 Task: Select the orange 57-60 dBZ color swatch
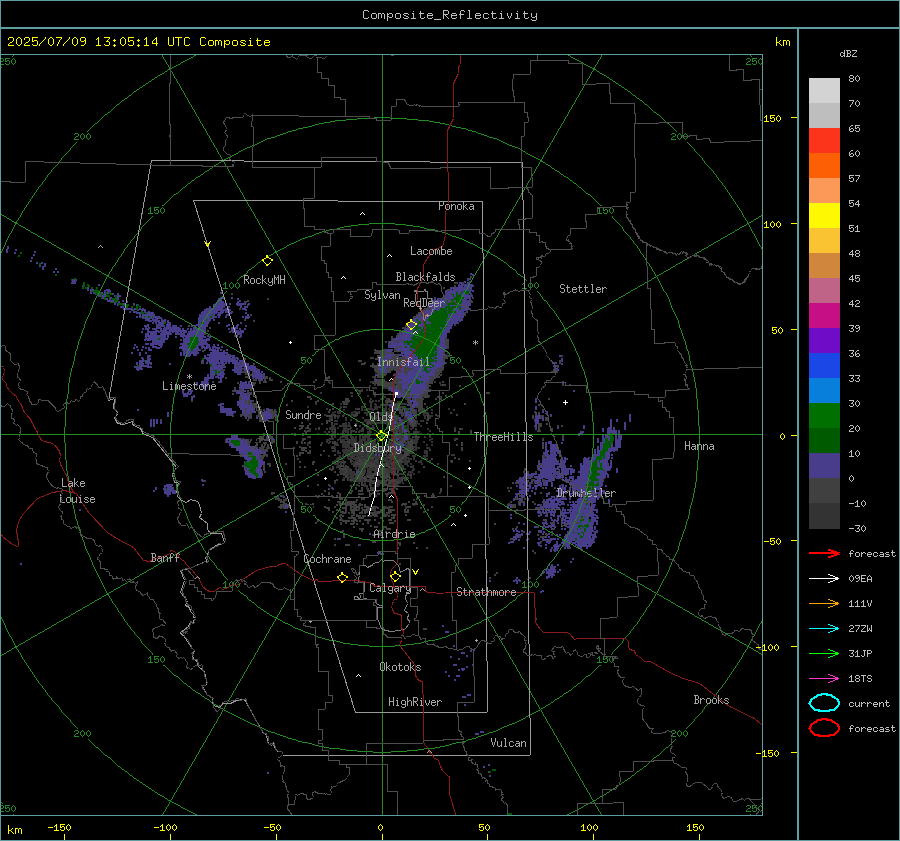point(824,166)
